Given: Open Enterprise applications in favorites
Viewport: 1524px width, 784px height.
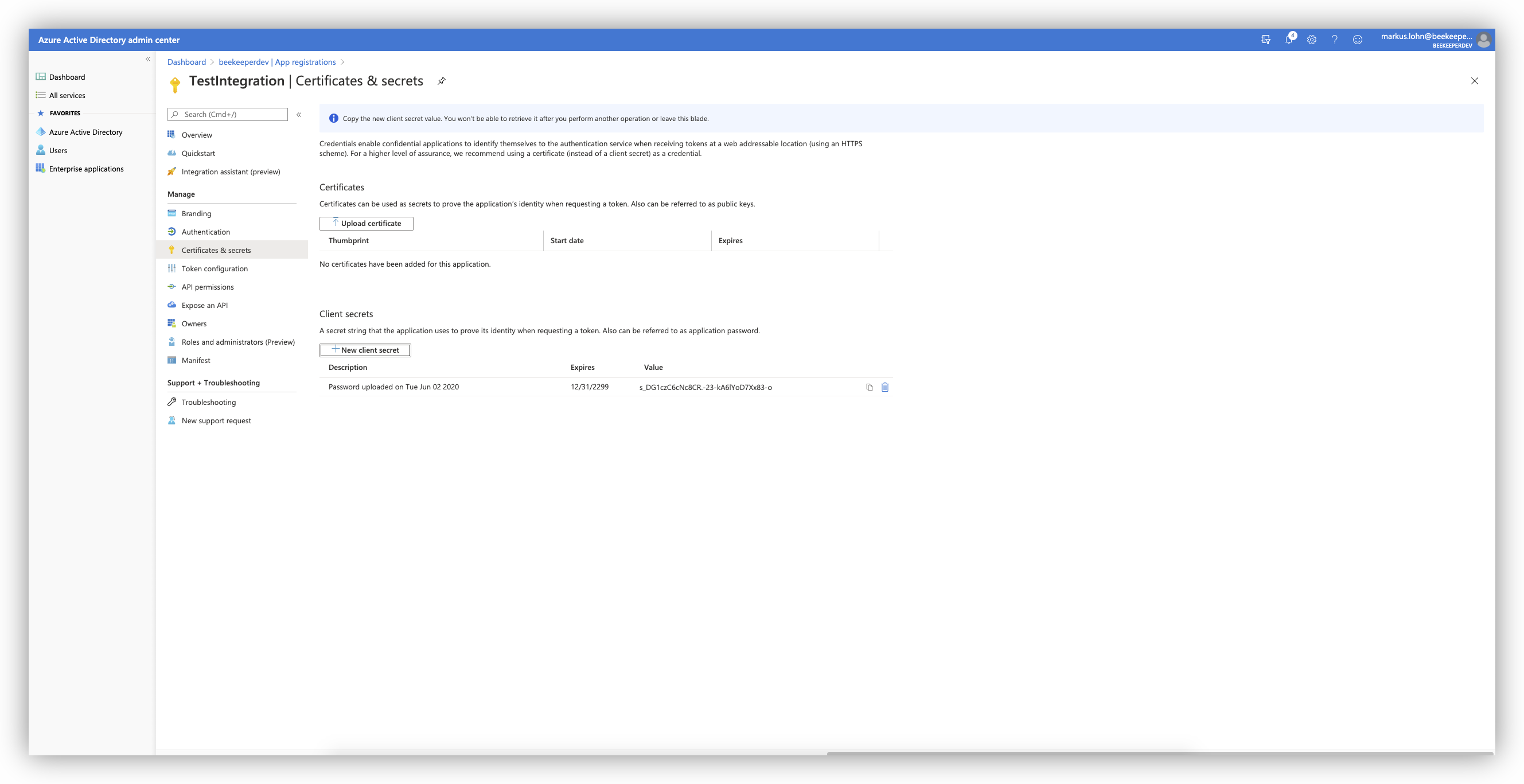Looking at the screenshot, I should pos(87,169).
